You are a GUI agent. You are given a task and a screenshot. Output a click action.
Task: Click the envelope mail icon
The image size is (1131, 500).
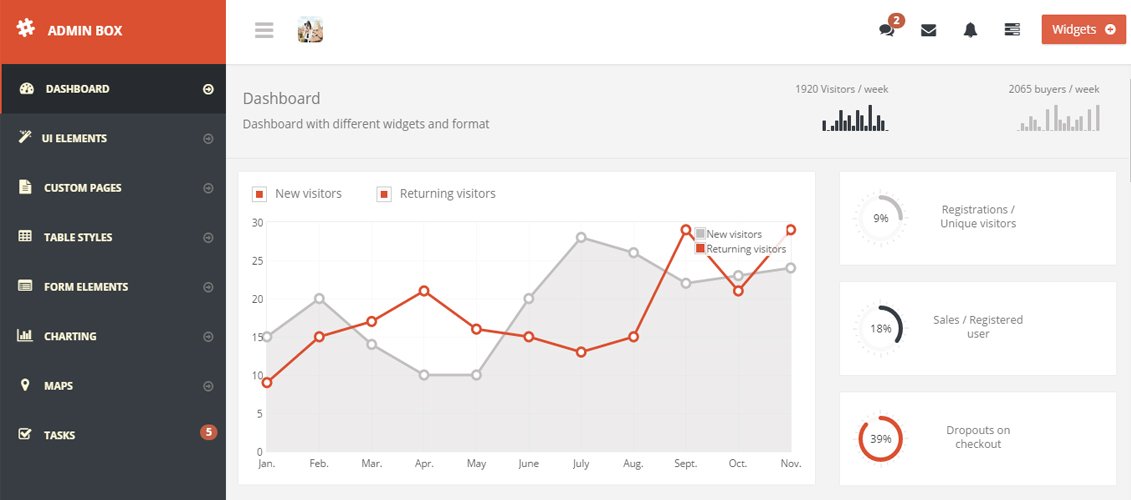[928, 30]
